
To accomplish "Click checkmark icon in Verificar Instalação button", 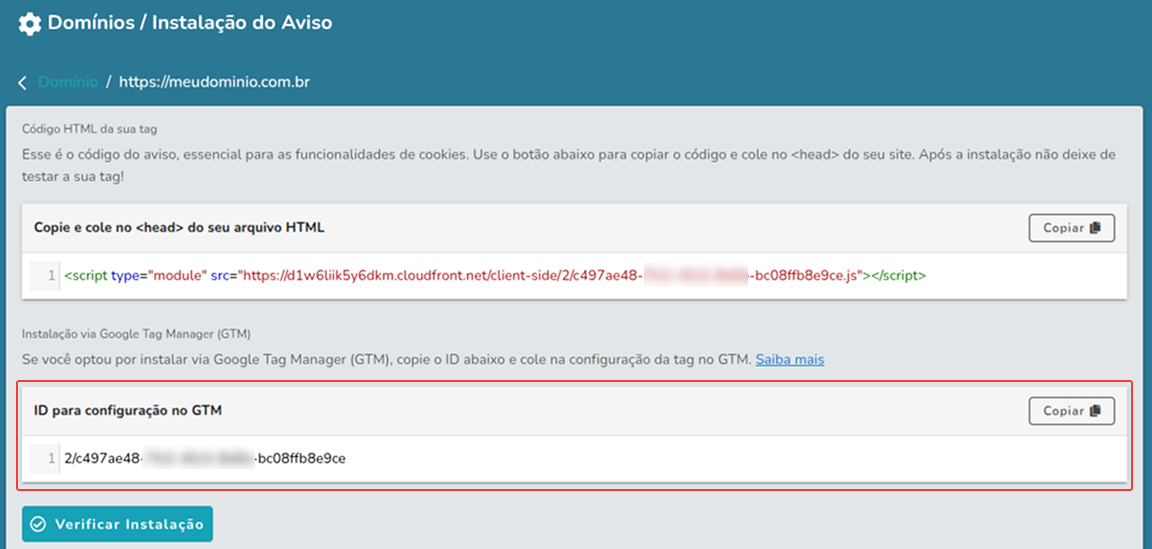I will [39, 524].
